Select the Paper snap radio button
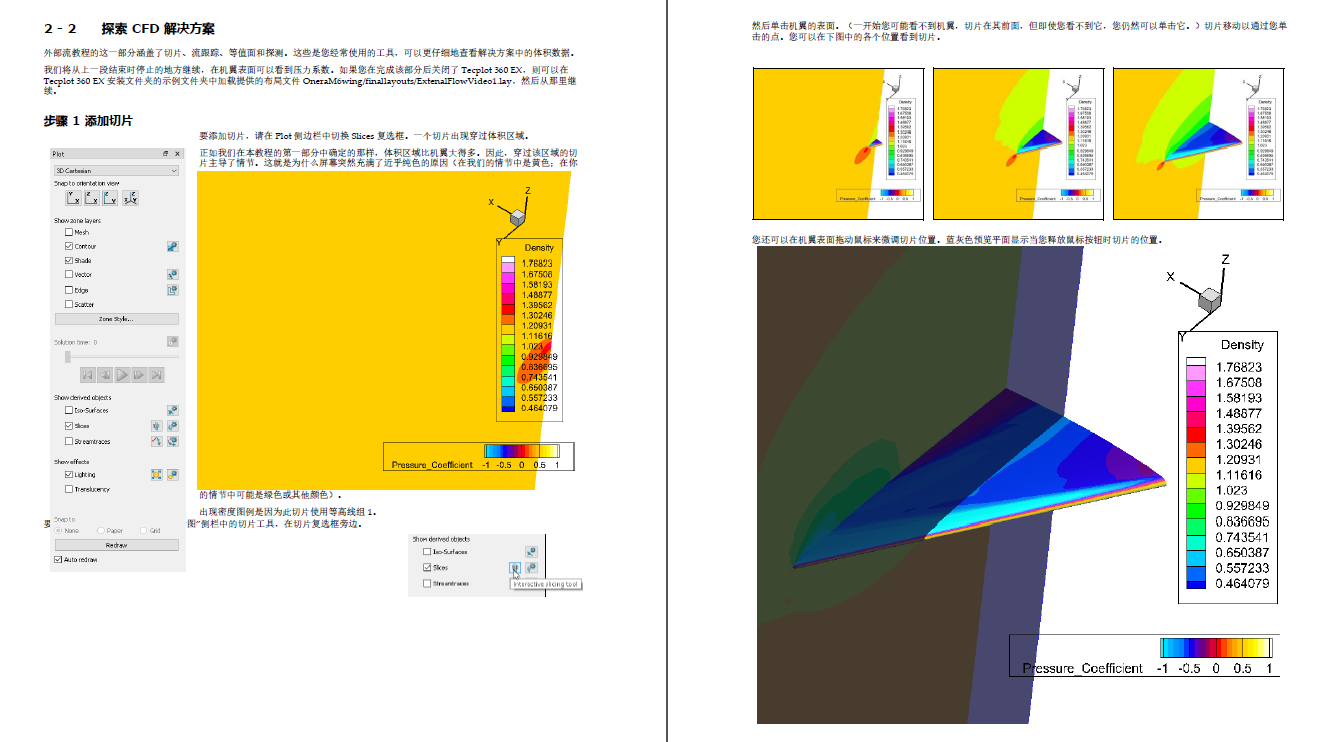Image resolution: width=1335 pixels, height=742 pixels. (x=99, y=531)
